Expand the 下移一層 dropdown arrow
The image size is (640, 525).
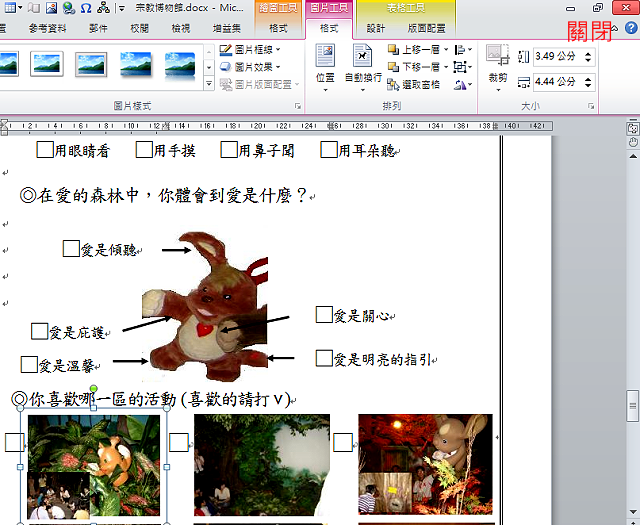click(446, 67)
